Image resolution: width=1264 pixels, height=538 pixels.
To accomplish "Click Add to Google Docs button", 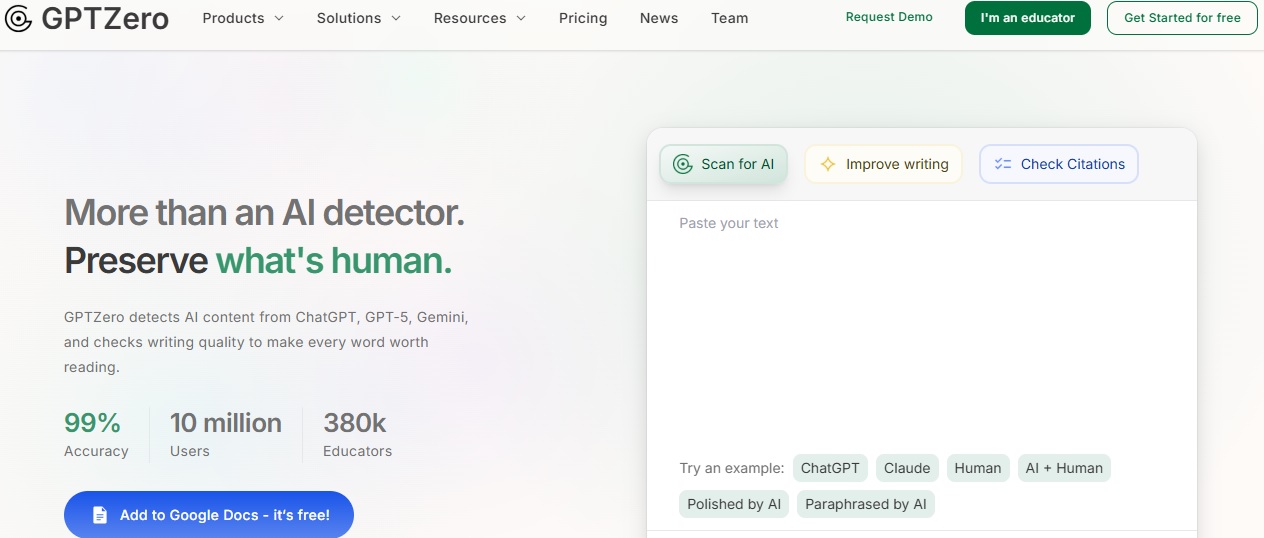I will coord(209,515).
